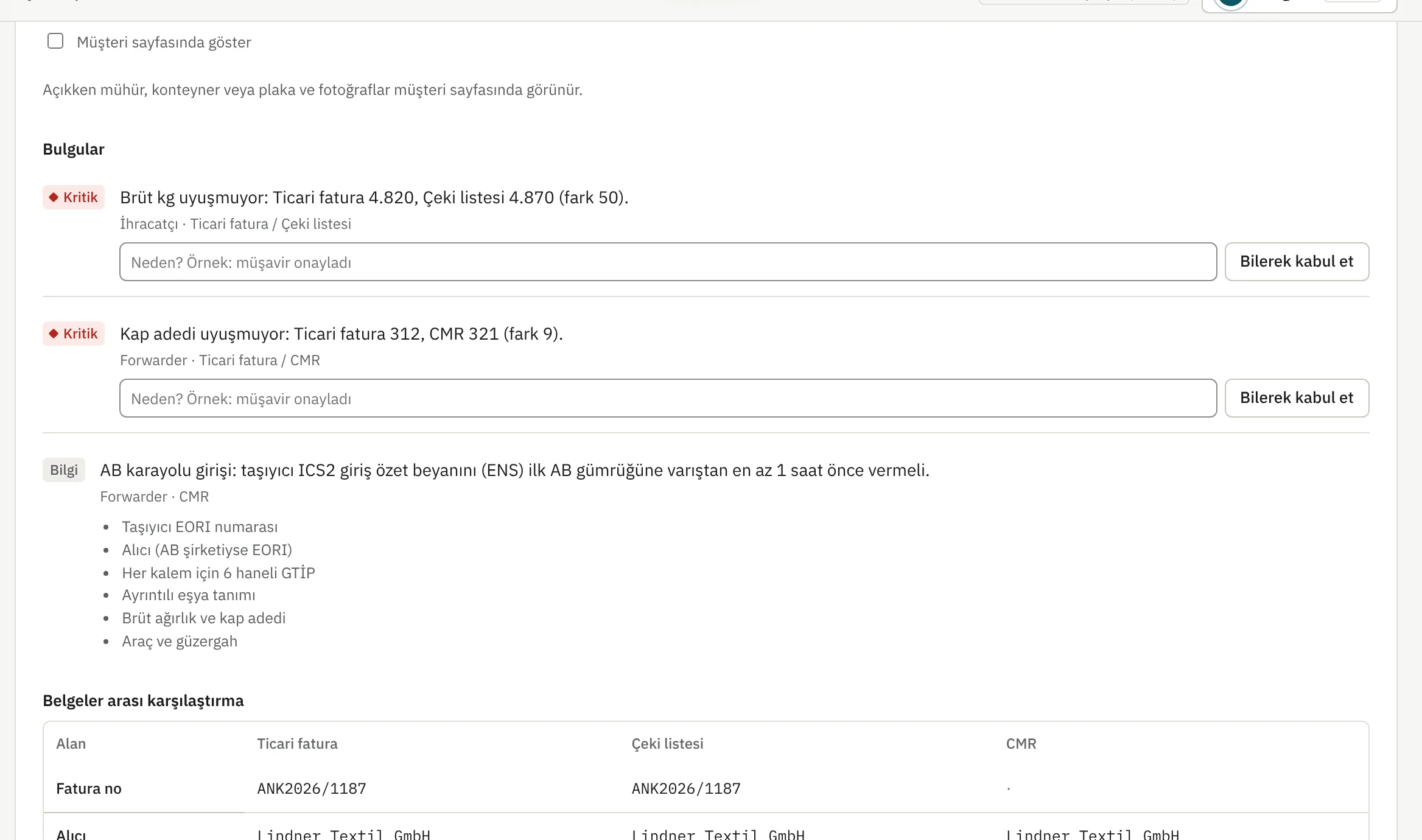
Task: Click the 'Forwarder · CMR' source line
Action: pyautogui.click(x=155, y=497)
